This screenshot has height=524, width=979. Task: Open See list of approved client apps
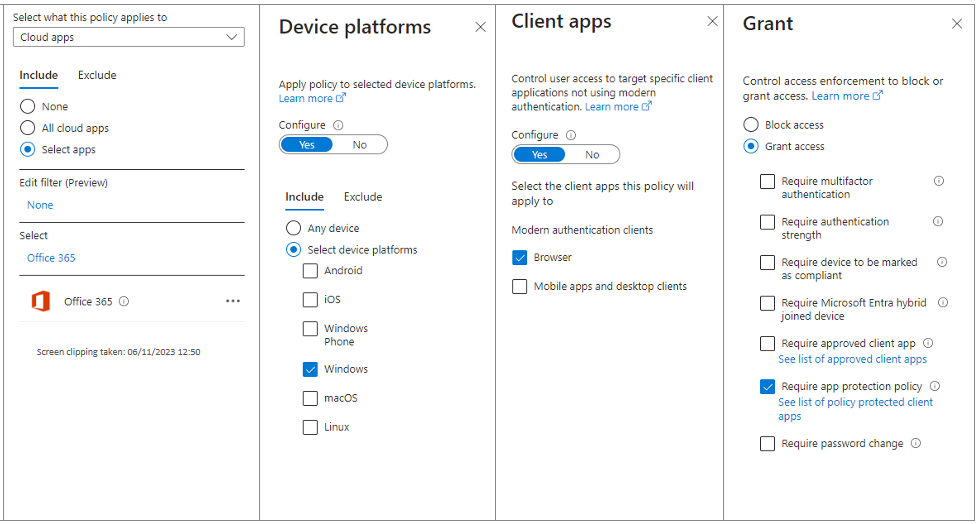[852, 359]
